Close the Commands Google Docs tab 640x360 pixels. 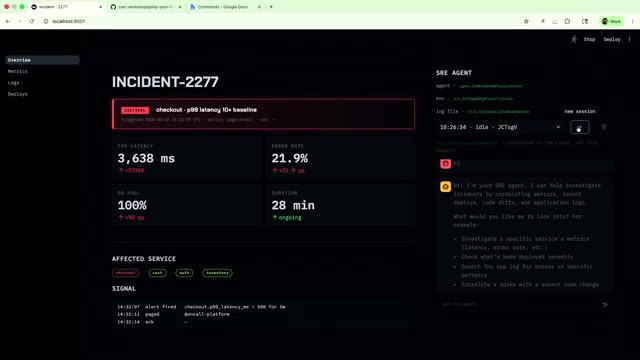(259, 7)
